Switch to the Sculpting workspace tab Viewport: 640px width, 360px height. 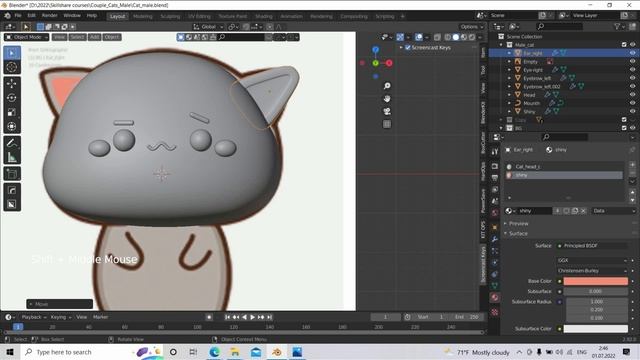pyautogui.click(x=170, y=16)
